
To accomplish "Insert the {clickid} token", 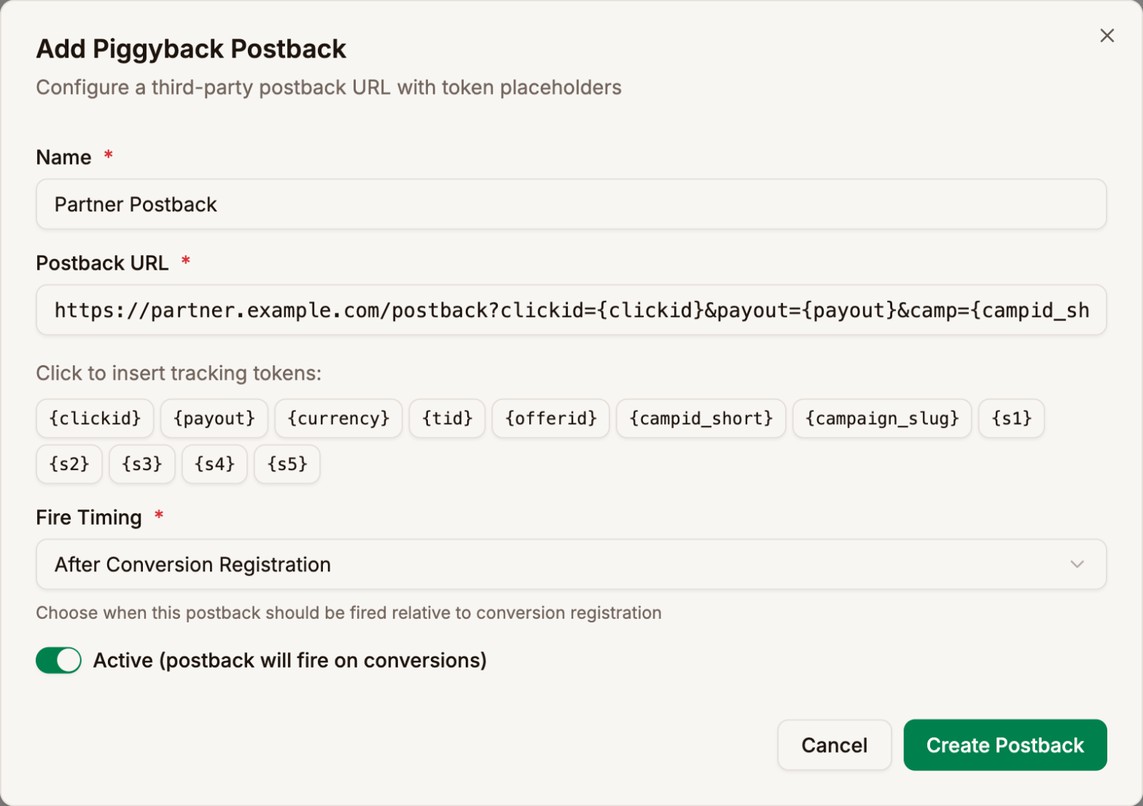I will coord(95,418).
